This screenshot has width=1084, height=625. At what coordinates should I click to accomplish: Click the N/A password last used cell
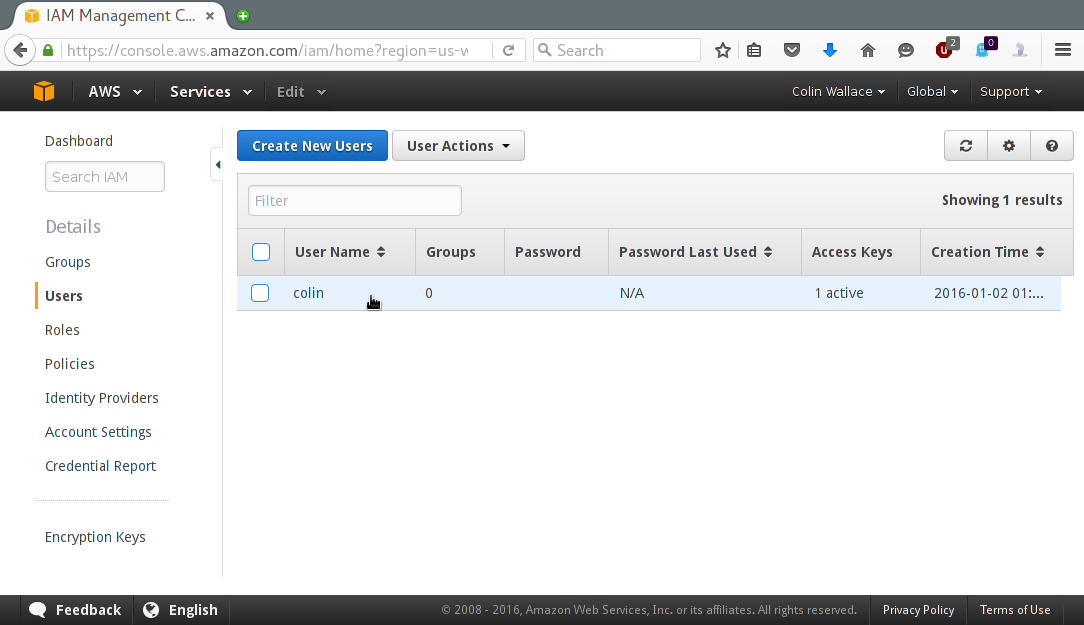(x=632, y=293)
